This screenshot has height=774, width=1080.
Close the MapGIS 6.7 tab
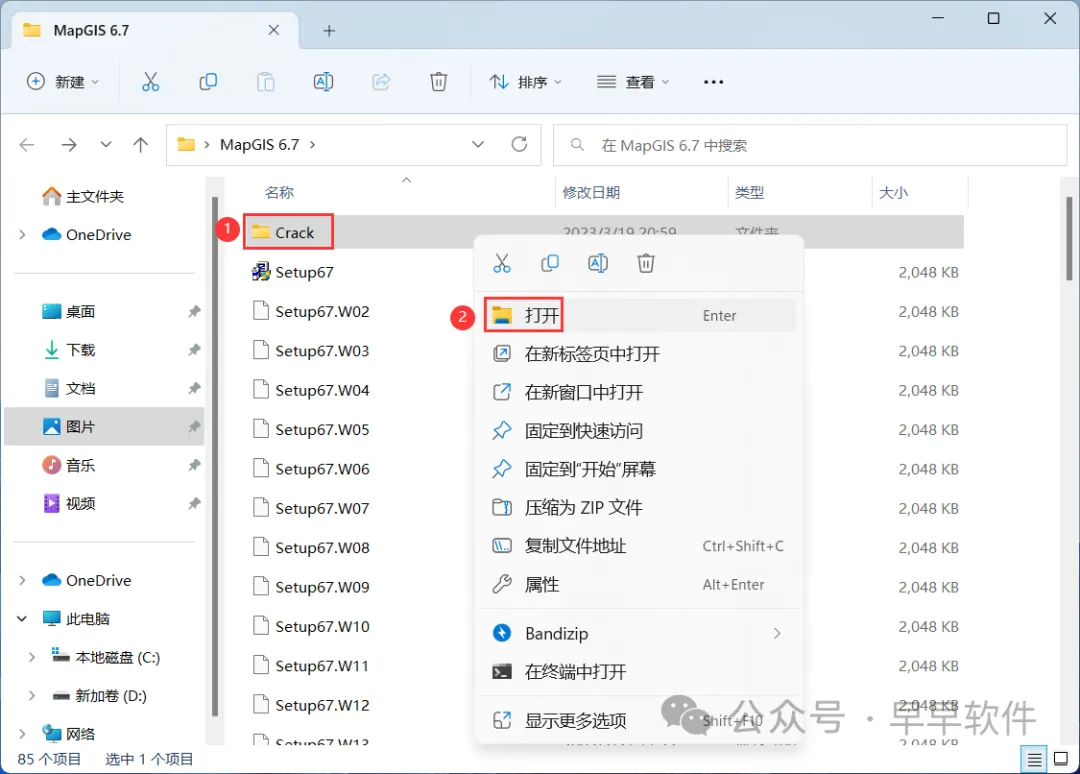point(273,30)
